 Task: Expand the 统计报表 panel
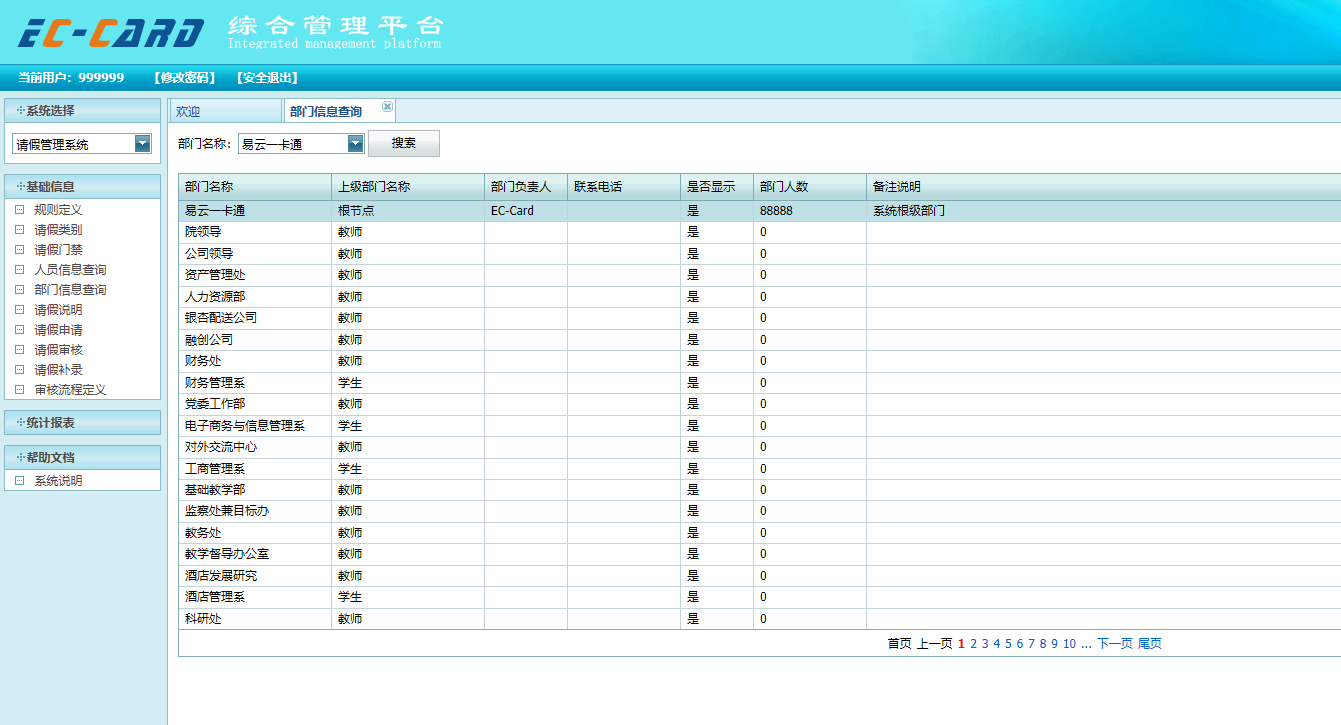coord(82,423)
